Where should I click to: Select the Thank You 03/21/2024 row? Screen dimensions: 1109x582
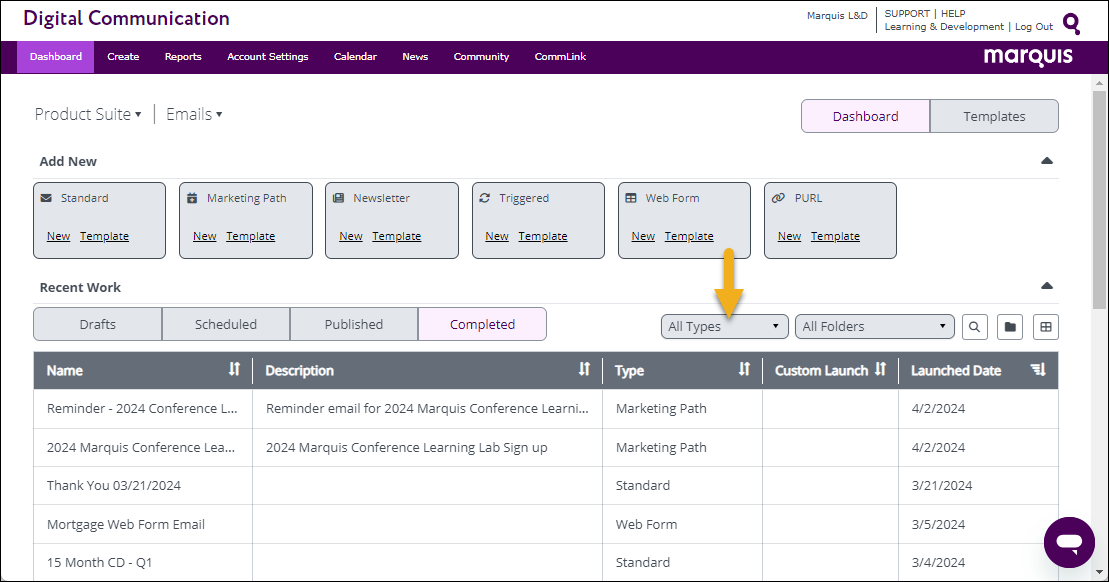point(545,486)
